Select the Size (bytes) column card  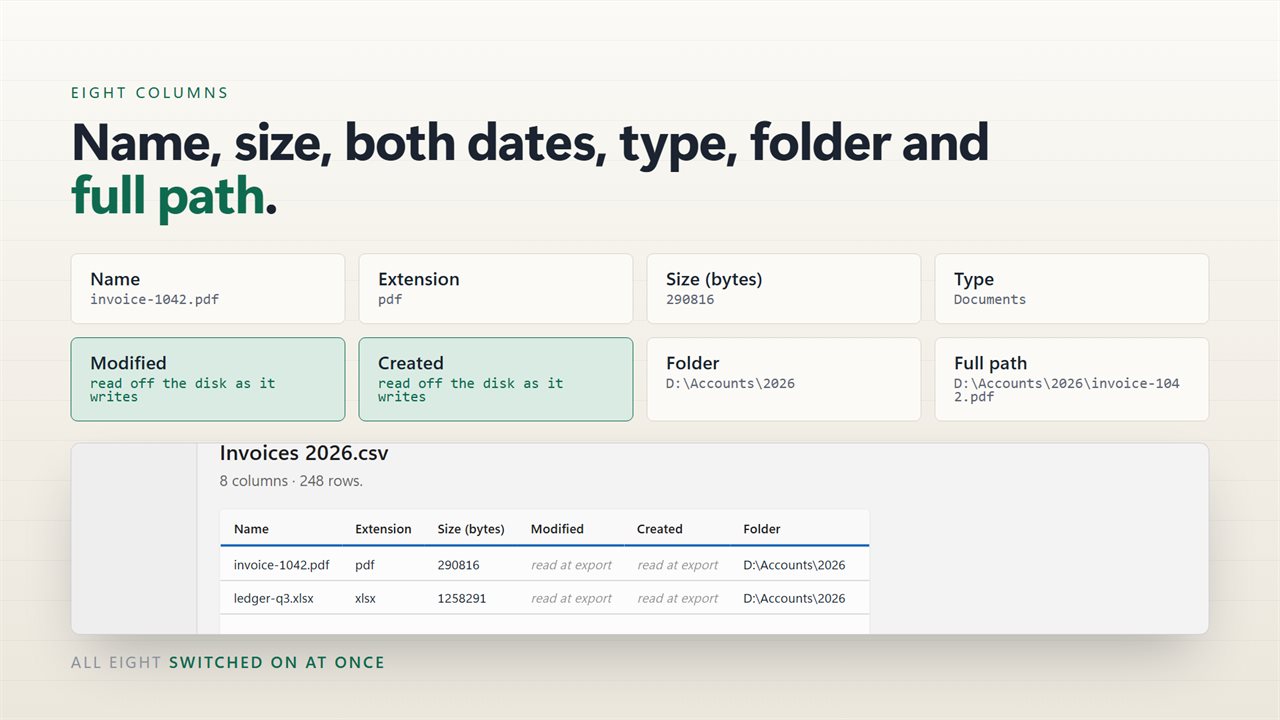[784, 289]
